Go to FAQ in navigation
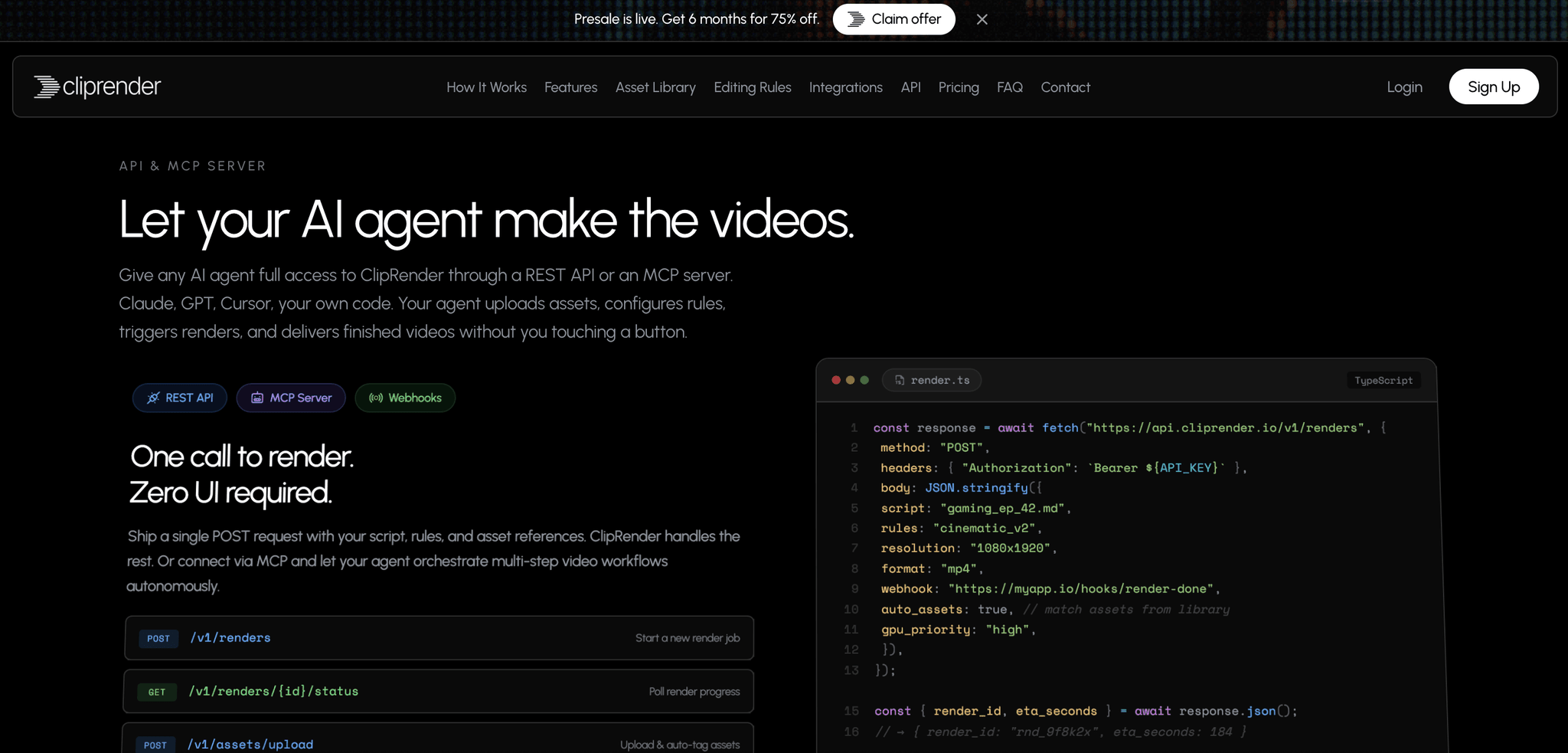 [1009, 87]
